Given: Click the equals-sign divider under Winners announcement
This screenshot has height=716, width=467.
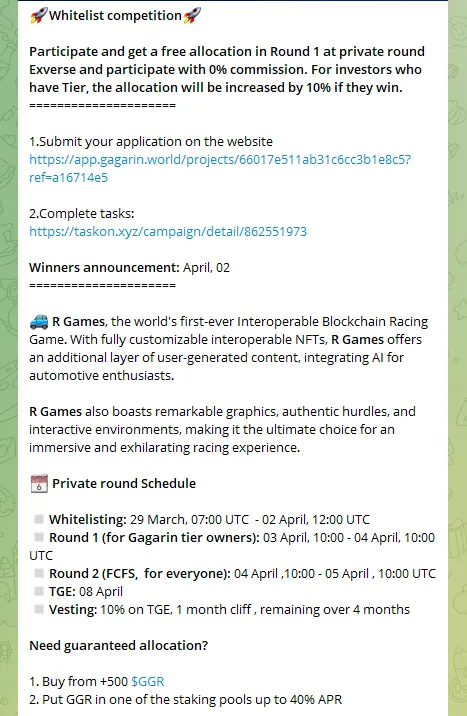Looking at the screenshot, I should point(102,285).
